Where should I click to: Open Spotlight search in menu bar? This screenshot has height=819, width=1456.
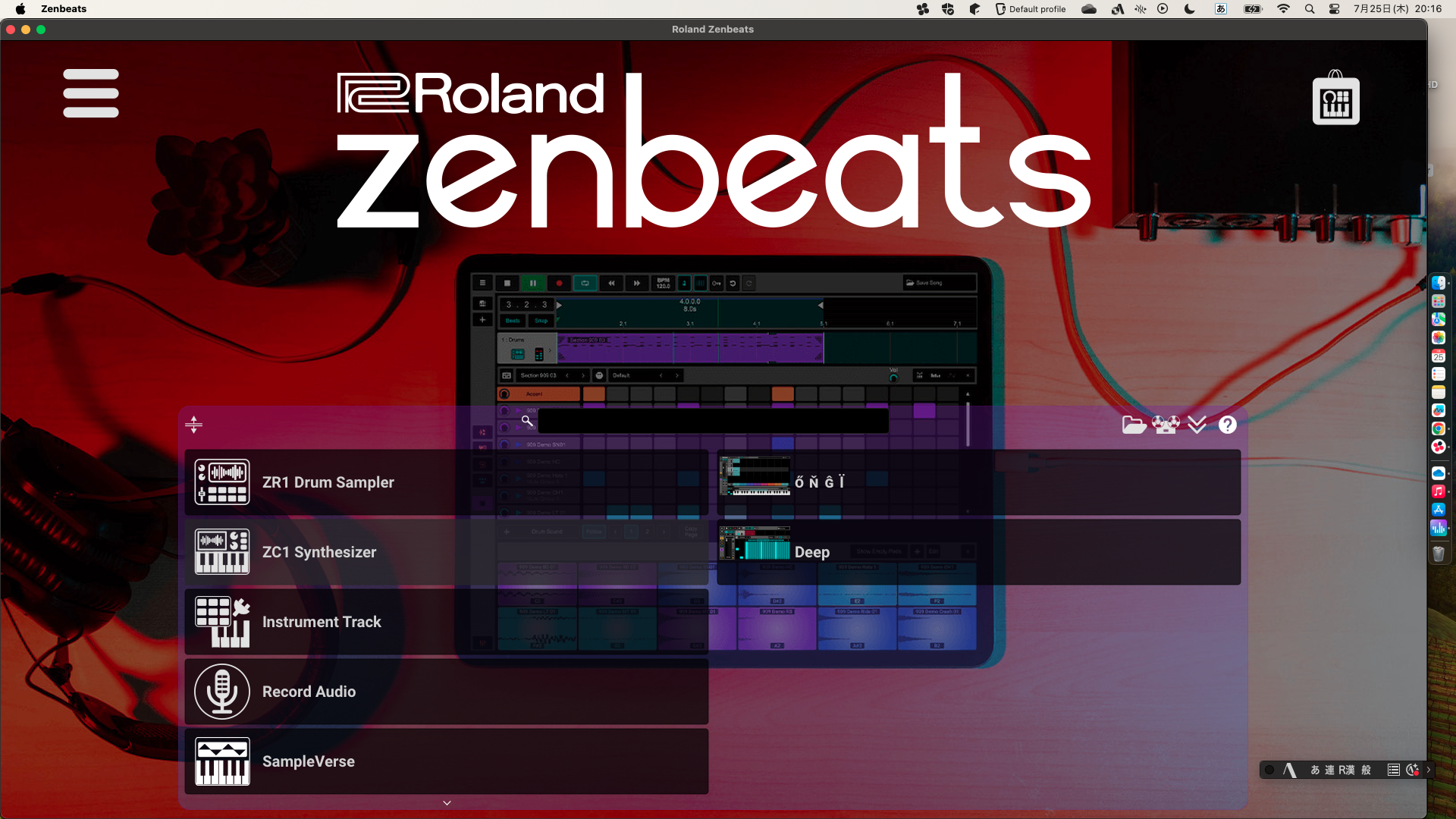pos(1310,9)
